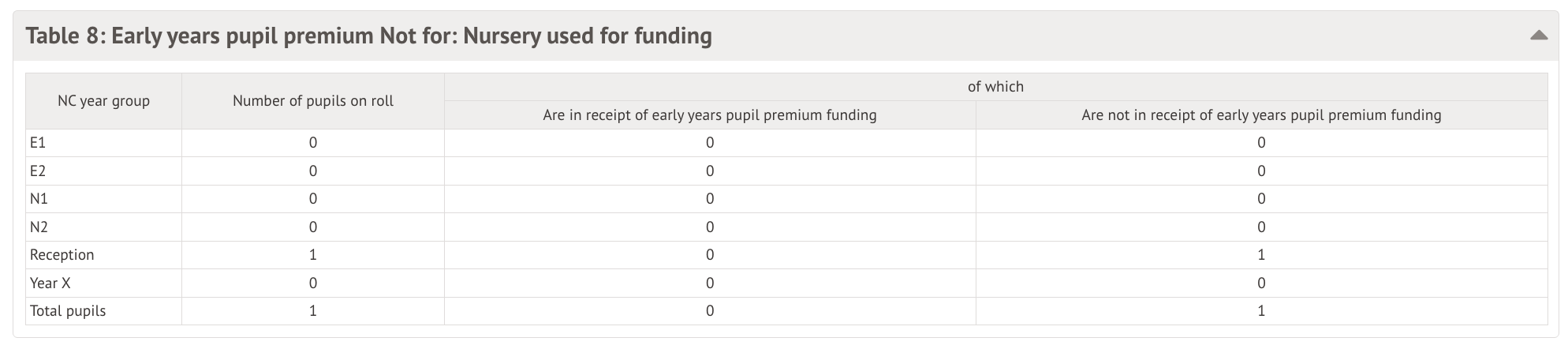Viewport: 1568px width, 349px height.
Task: Select the Reception row label
Action: click(62, 255)
